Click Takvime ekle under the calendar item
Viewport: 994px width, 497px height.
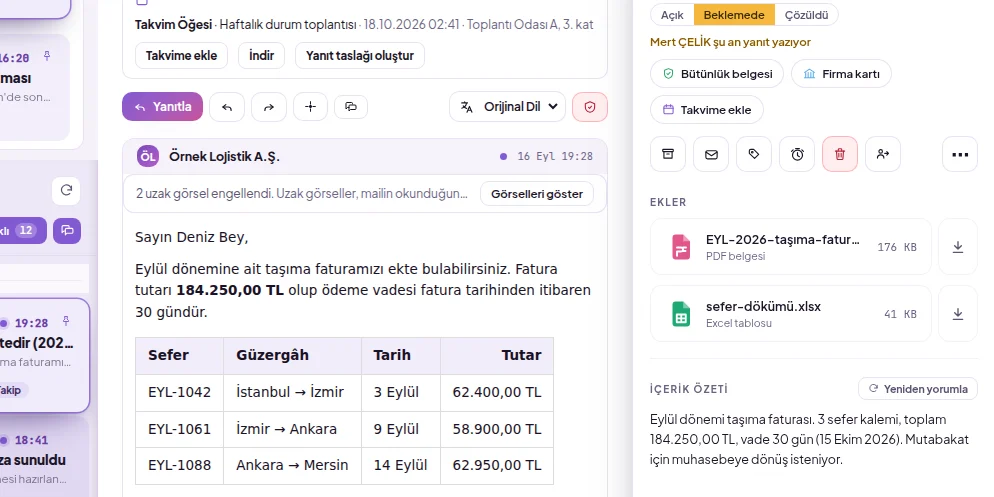click(x=181, y=55)
